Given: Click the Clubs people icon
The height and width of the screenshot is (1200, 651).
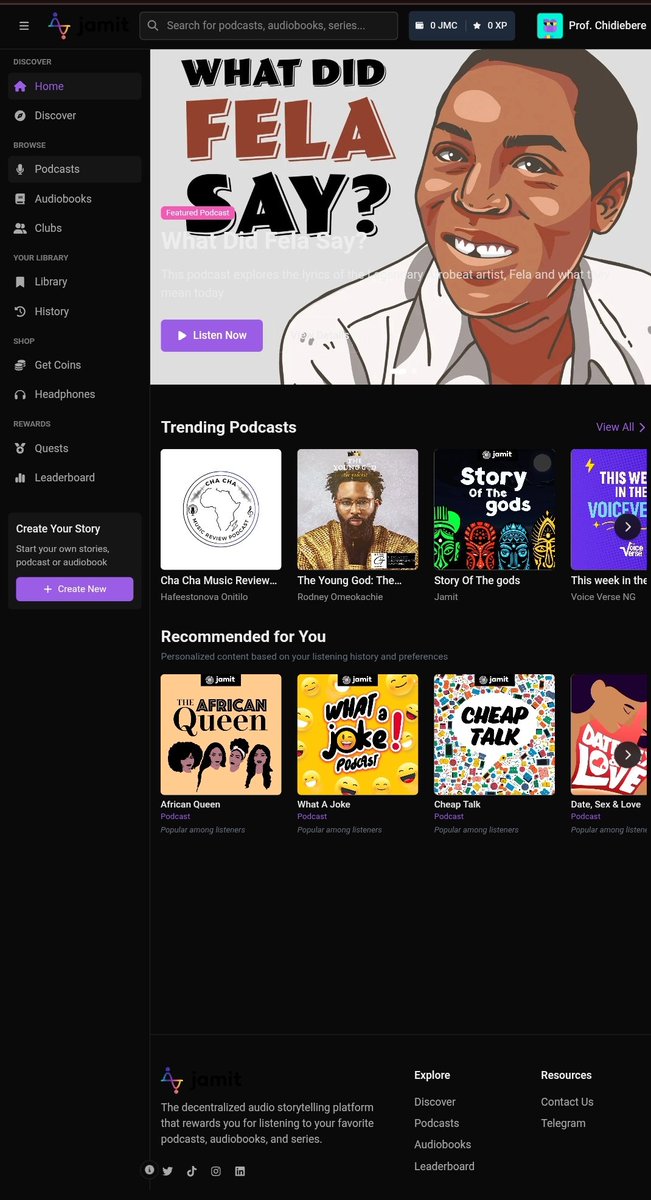Looking at the screenshot, I should click(x=20, y=228).
